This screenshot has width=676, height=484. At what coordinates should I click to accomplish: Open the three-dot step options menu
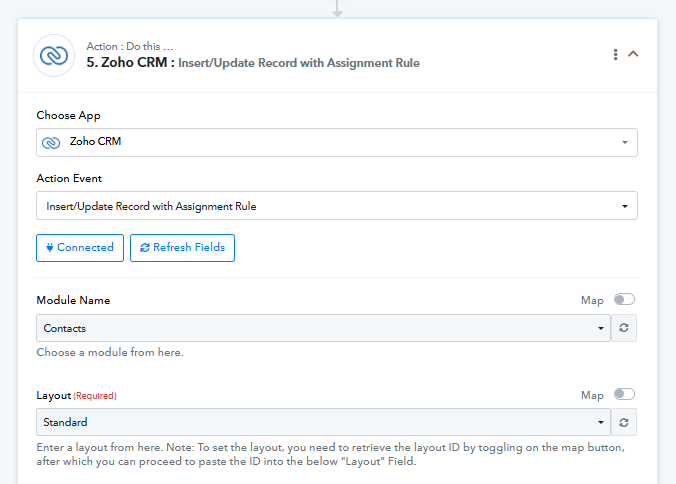(x=616, y=55)
